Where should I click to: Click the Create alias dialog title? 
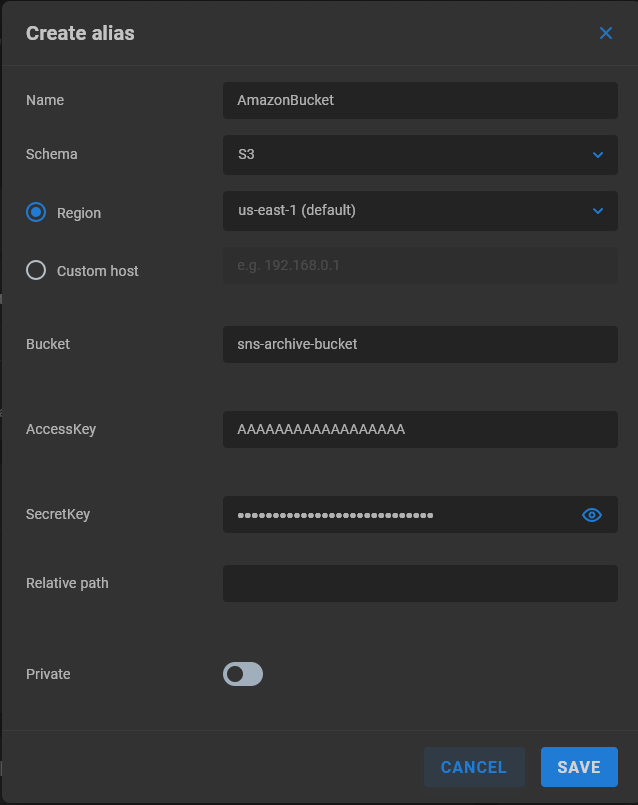click(80, 33)
